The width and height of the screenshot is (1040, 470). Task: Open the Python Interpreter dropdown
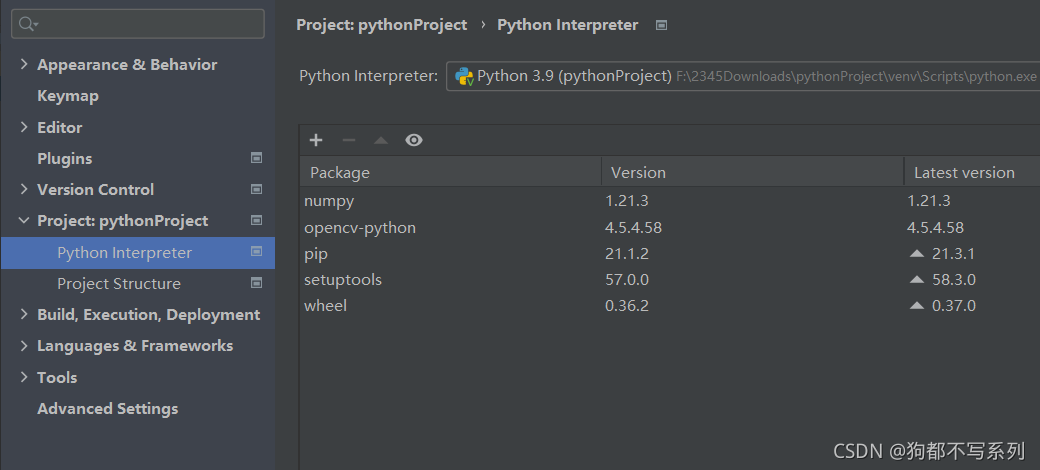pyautogui.click(x=742, y=76)
